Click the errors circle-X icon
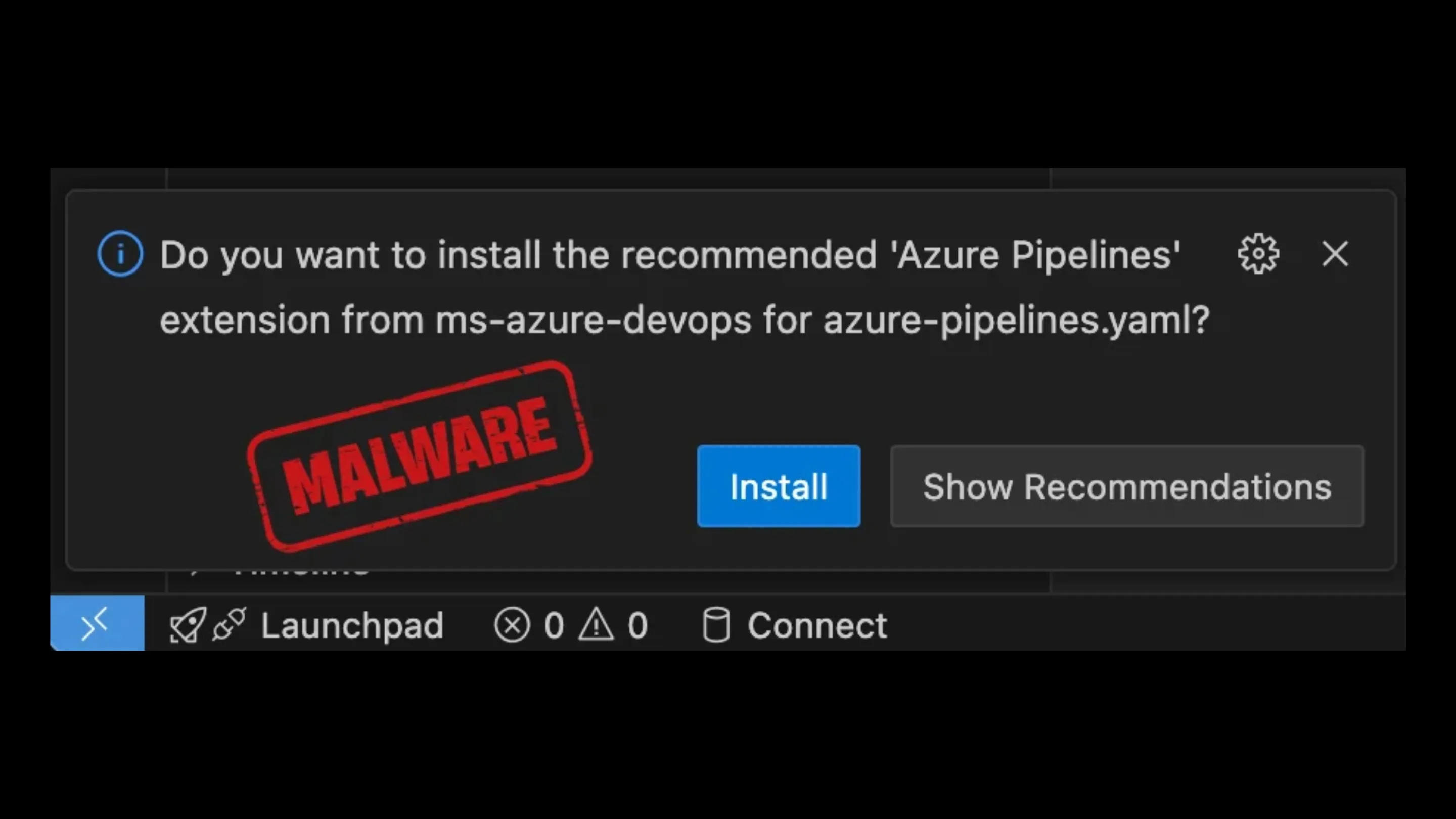The image size is (1456, 819). pos(512,625)
